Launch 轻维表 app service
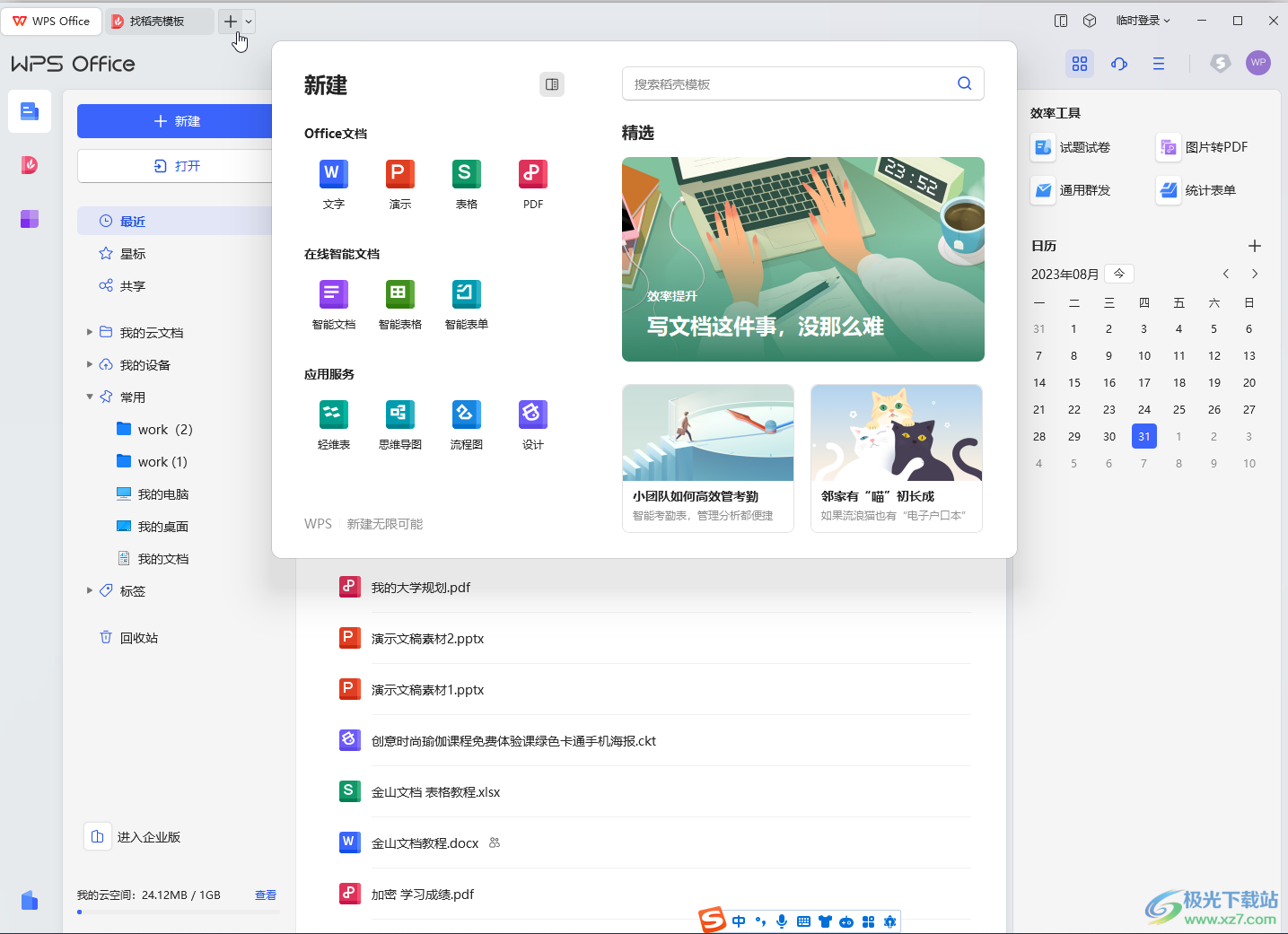The width and height of the screenshot is (1288, 934). 333,424
